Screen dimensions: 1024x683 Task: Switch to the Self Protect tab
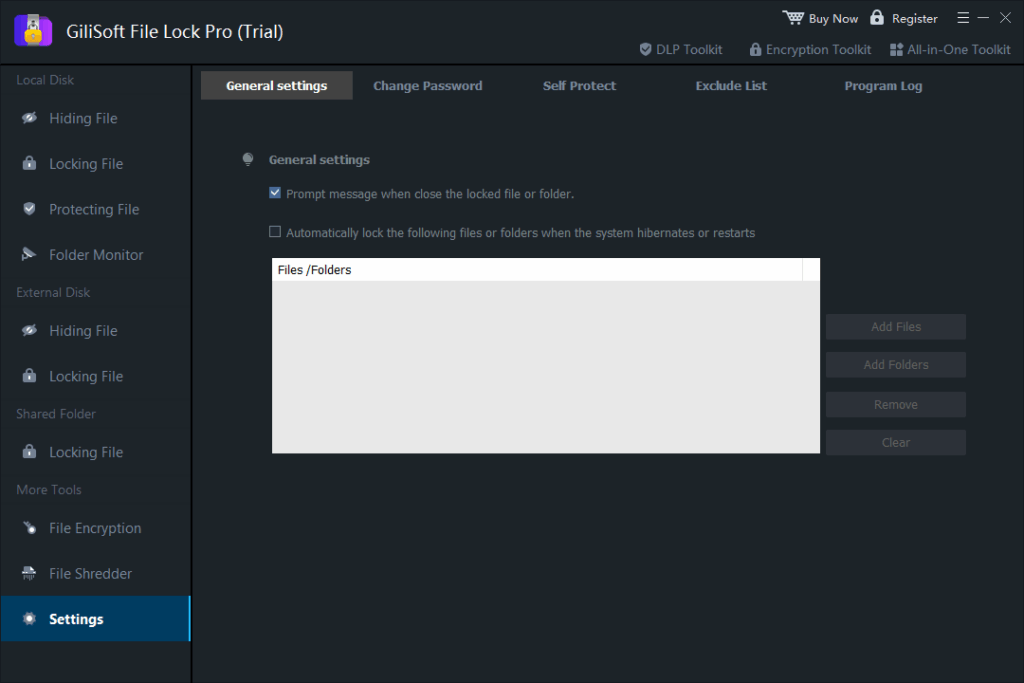pyautogui.click(x=579, y=86)
